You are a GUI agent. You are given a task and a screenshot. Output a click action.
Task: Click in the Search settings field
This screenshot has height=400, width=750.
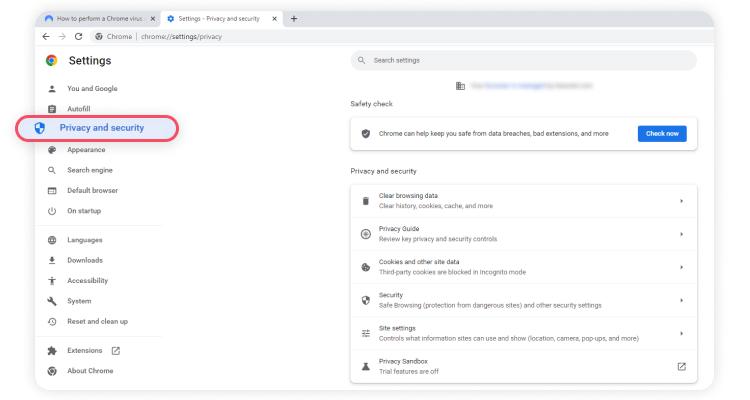tap(524, 60)
